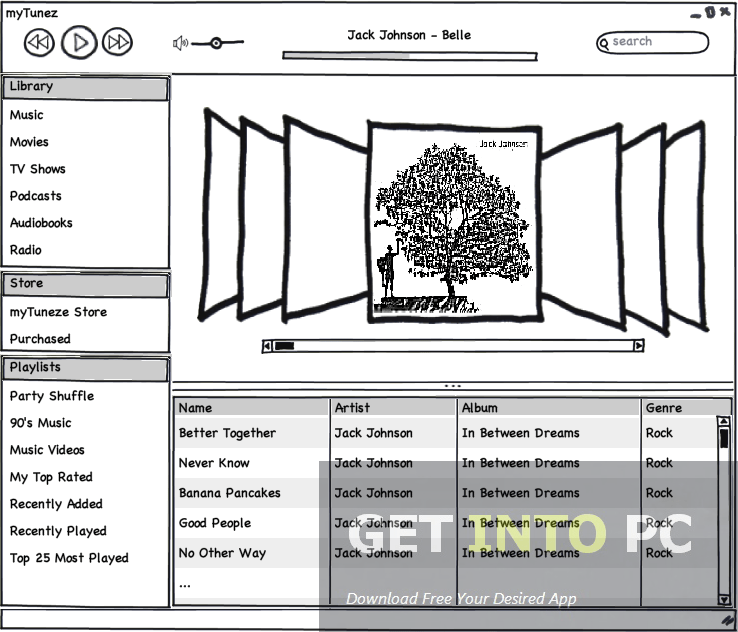Open Audiobooks in the Library
The image size is (738, 632).
41,223
